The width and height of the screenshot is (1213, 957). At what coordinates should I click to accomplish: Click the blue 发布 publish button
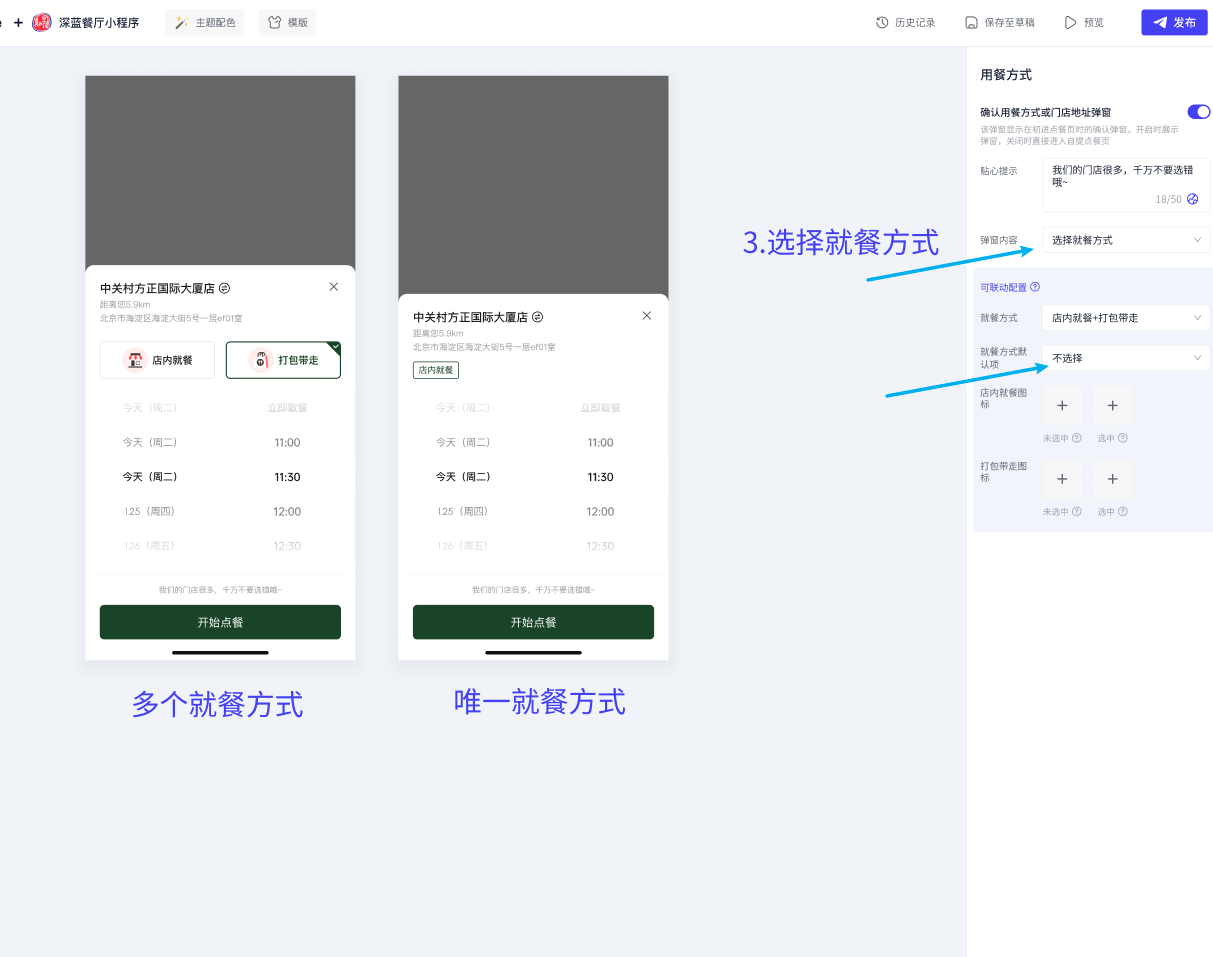click(1174, 22)
